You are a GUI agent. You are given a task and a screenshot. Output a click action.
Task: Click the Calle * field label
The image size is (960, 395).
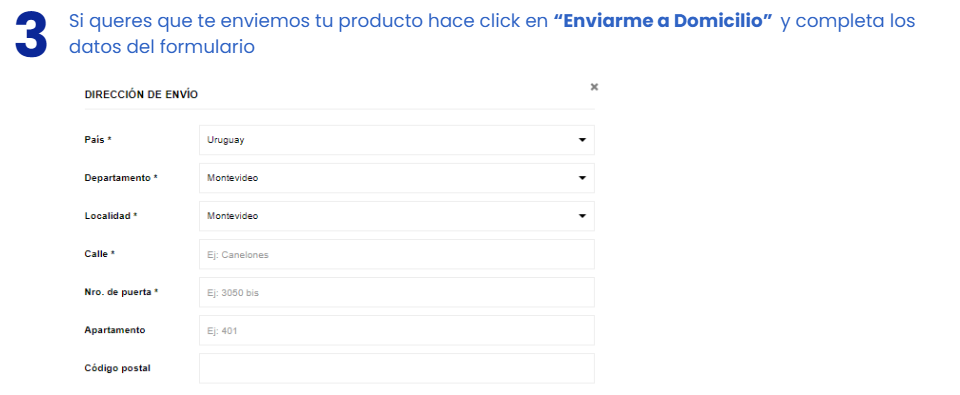click(100, 254)
